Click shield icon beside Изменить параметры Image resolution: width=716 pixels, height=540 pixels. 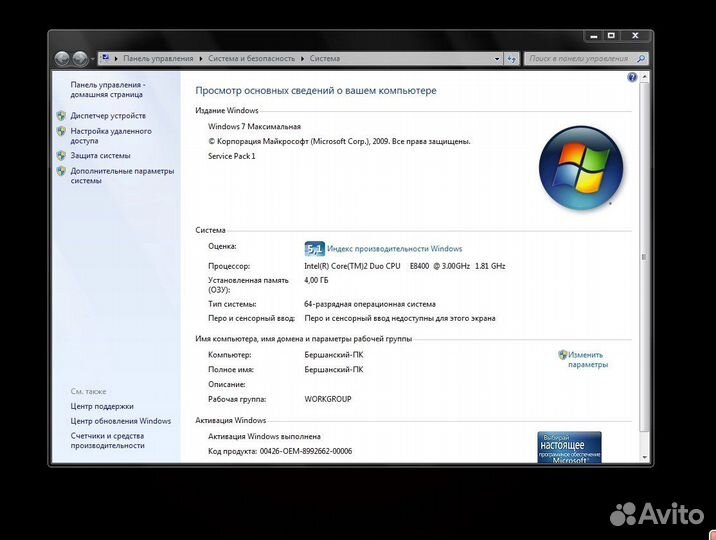[x=563, y=355]
